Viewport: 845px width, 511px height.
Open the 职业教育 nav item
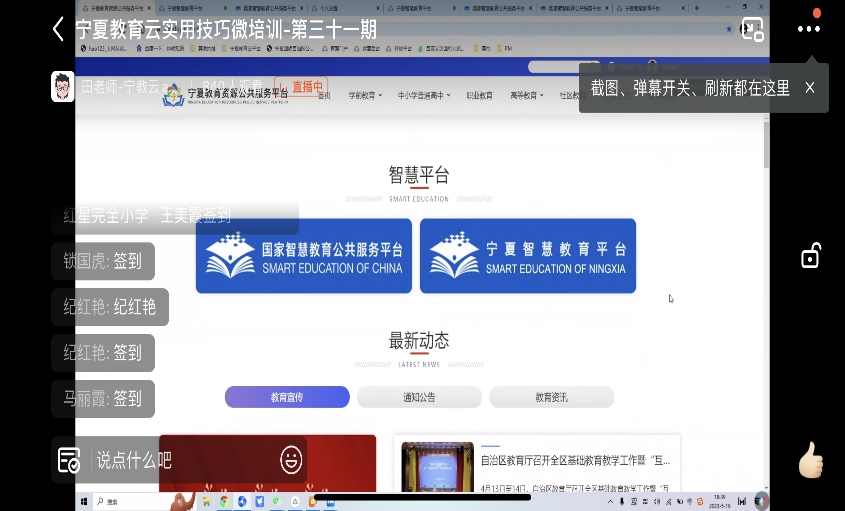pyautogui.click(x=480, y=95)
